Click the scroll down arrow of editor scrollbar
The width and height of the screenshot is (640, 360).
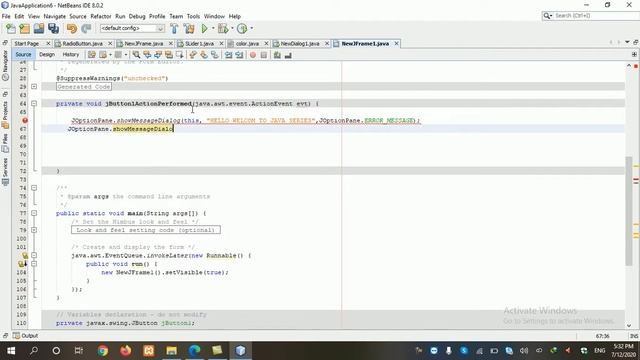coord(629,325)
